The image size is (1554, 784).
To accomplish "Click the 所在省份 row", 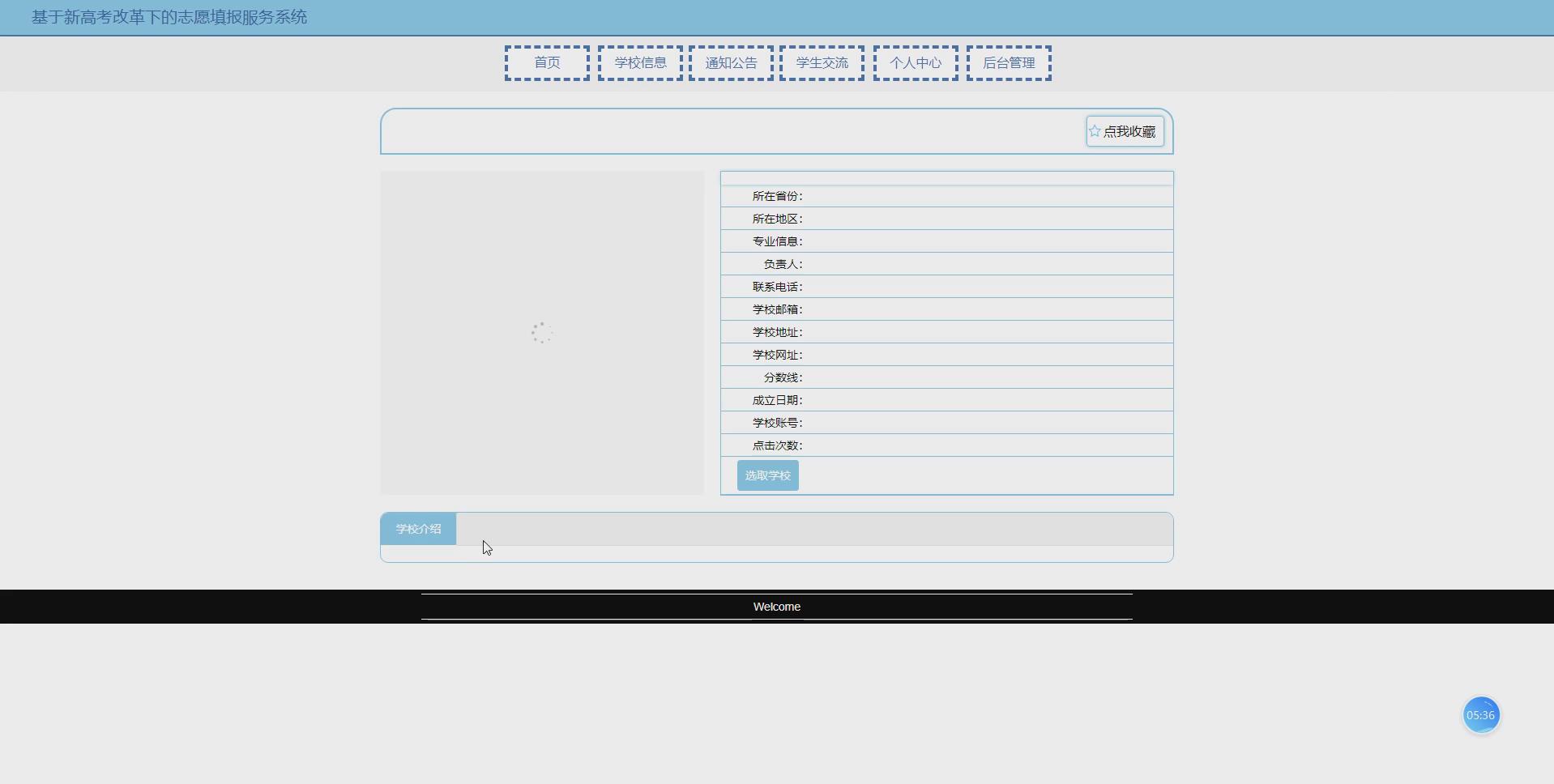I will 946,196.
